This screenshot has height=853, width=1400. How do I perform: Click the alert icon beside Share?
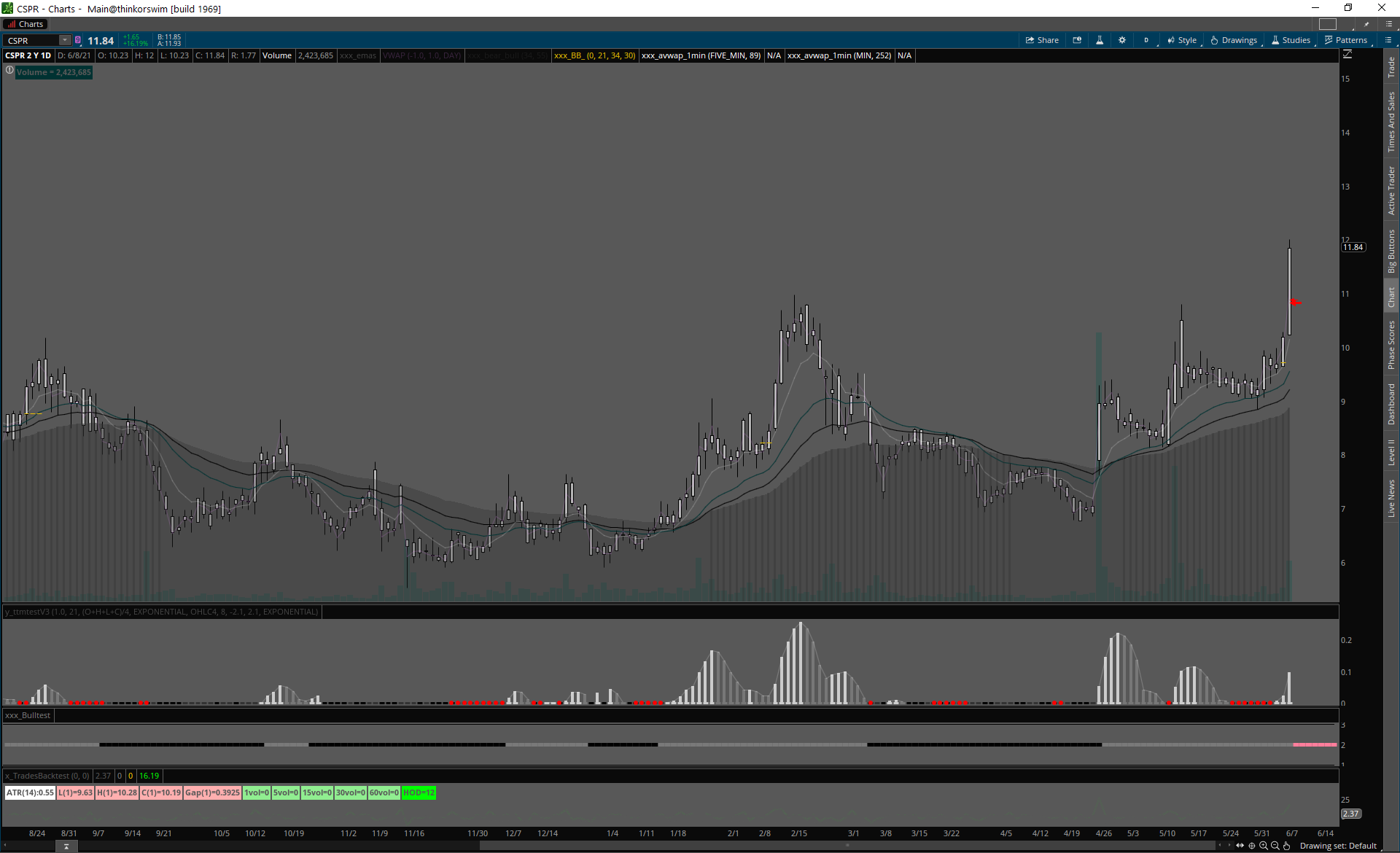[1077, 40]
